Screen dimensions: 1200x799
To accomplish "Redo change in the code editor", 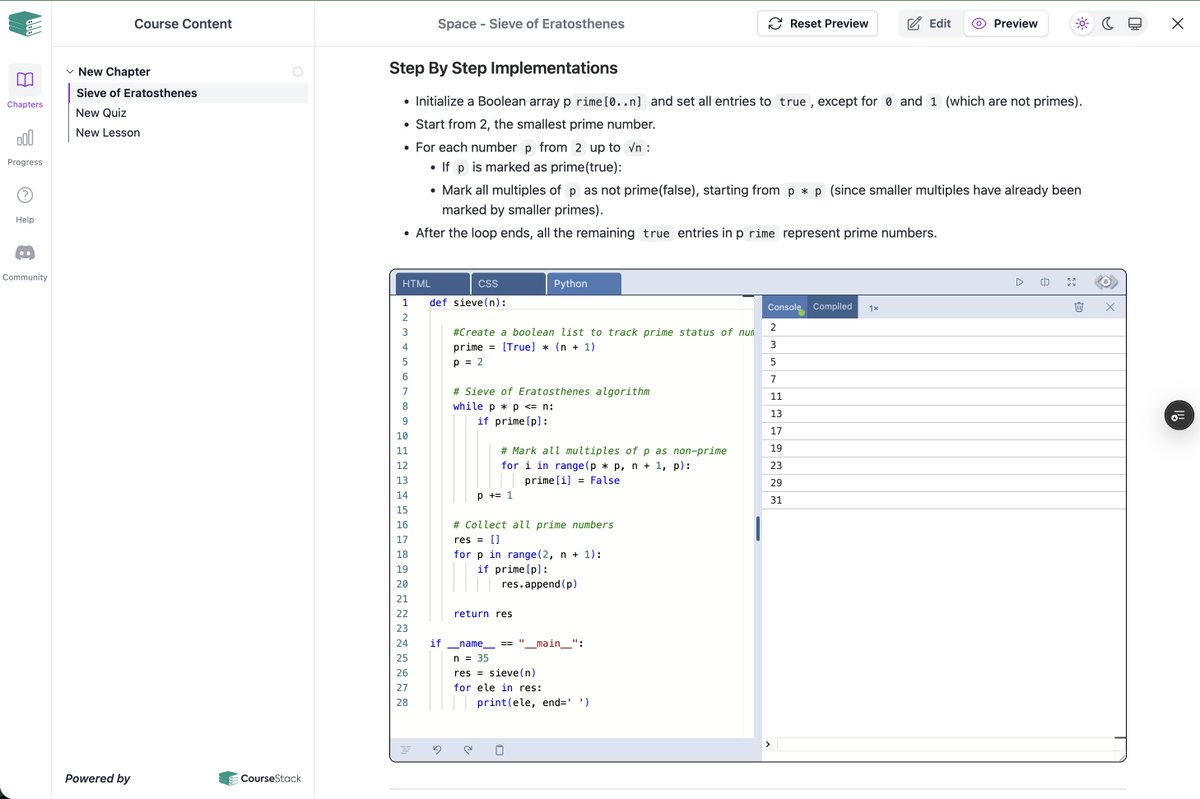I will [468, 749].
